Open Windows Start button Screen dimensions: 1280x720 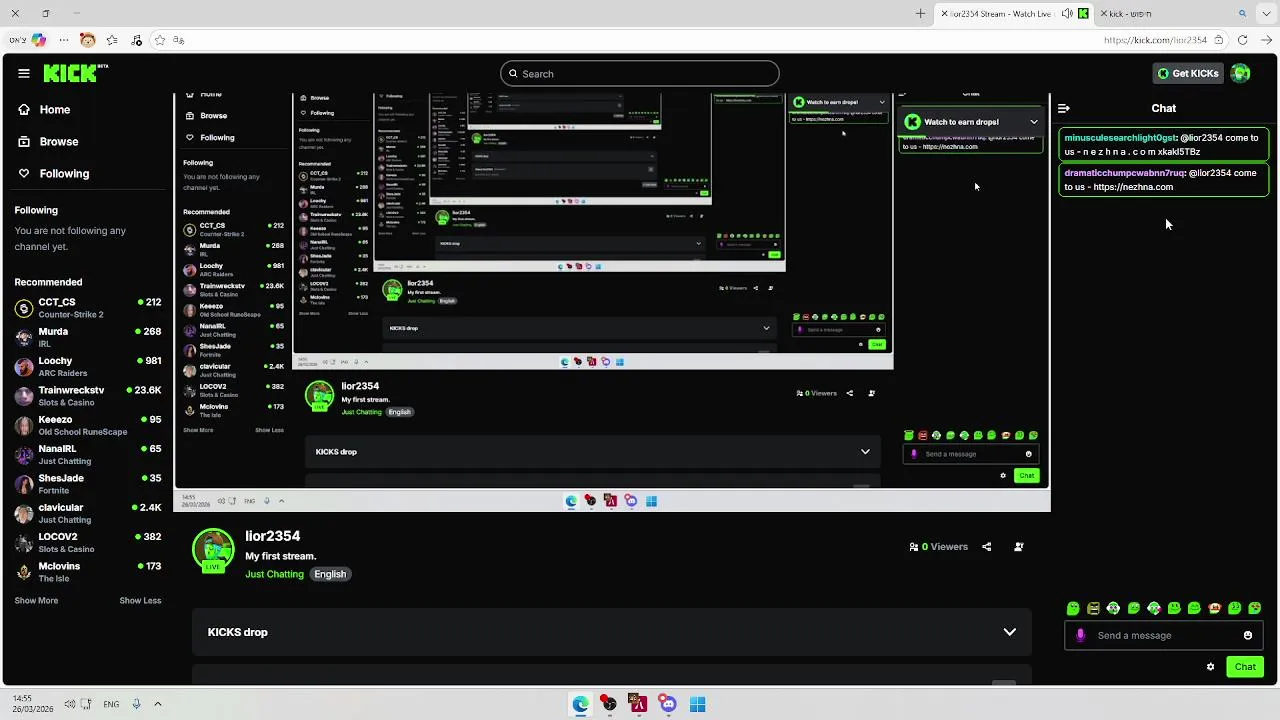(698, 704)
